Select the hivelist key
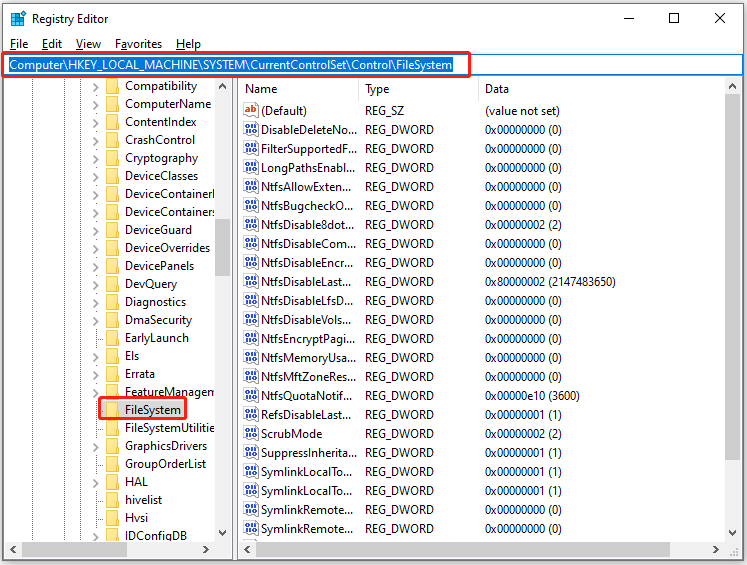Image resolution: width=747 pixels, height=565 pixels. [143, 500]
